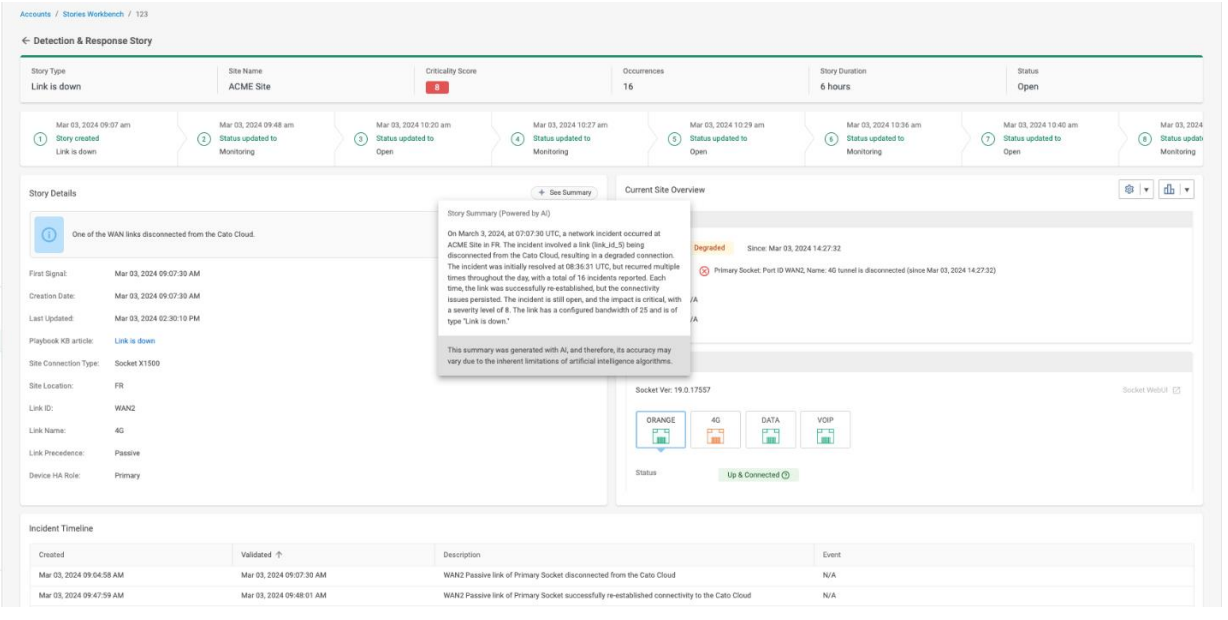The width and height of the screenshot is (1228, 620).
Task: Select timeline step 7 circle at 10:40 am
Action: [x=988, y=139]
